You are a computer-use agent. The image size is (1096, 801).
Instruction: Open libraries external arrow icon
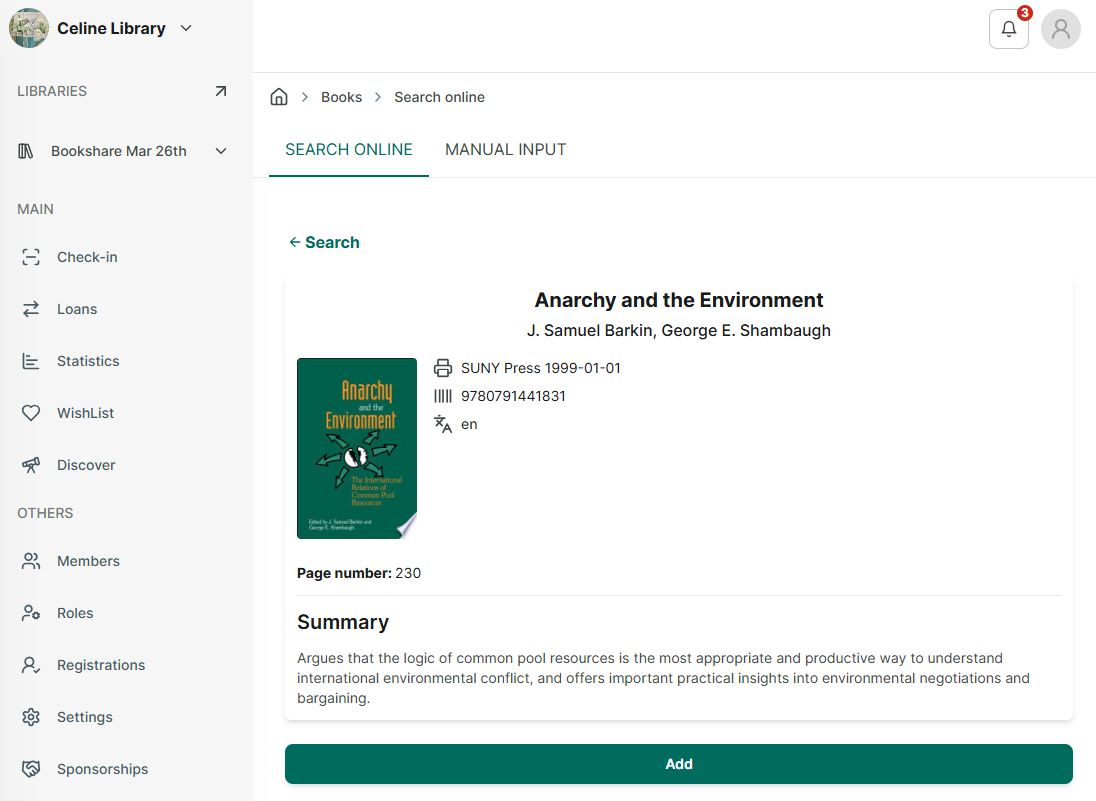click(221, 91)
